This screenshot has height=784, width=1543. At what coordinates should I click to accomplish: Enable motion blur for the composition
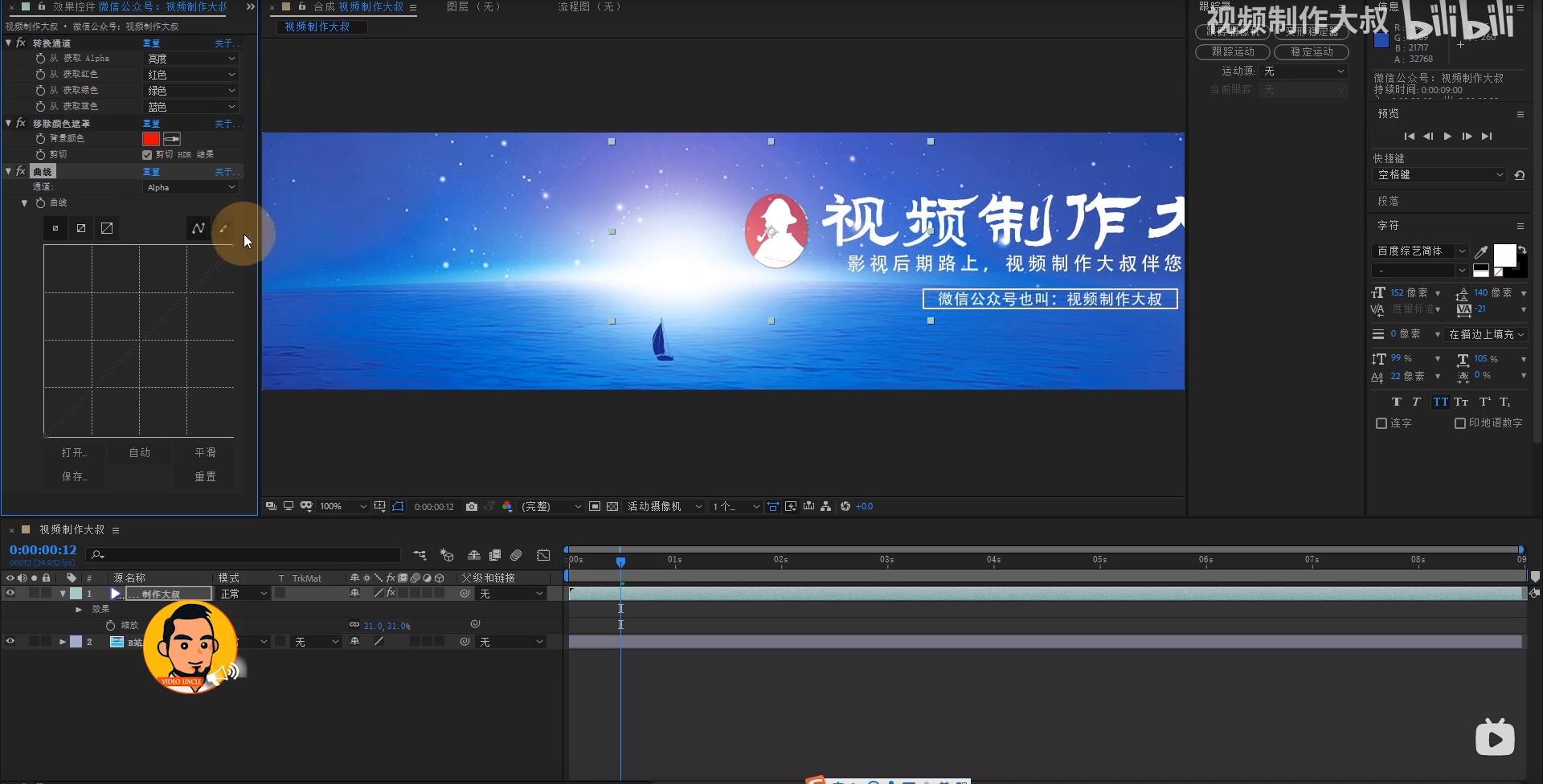coord(516,555)
